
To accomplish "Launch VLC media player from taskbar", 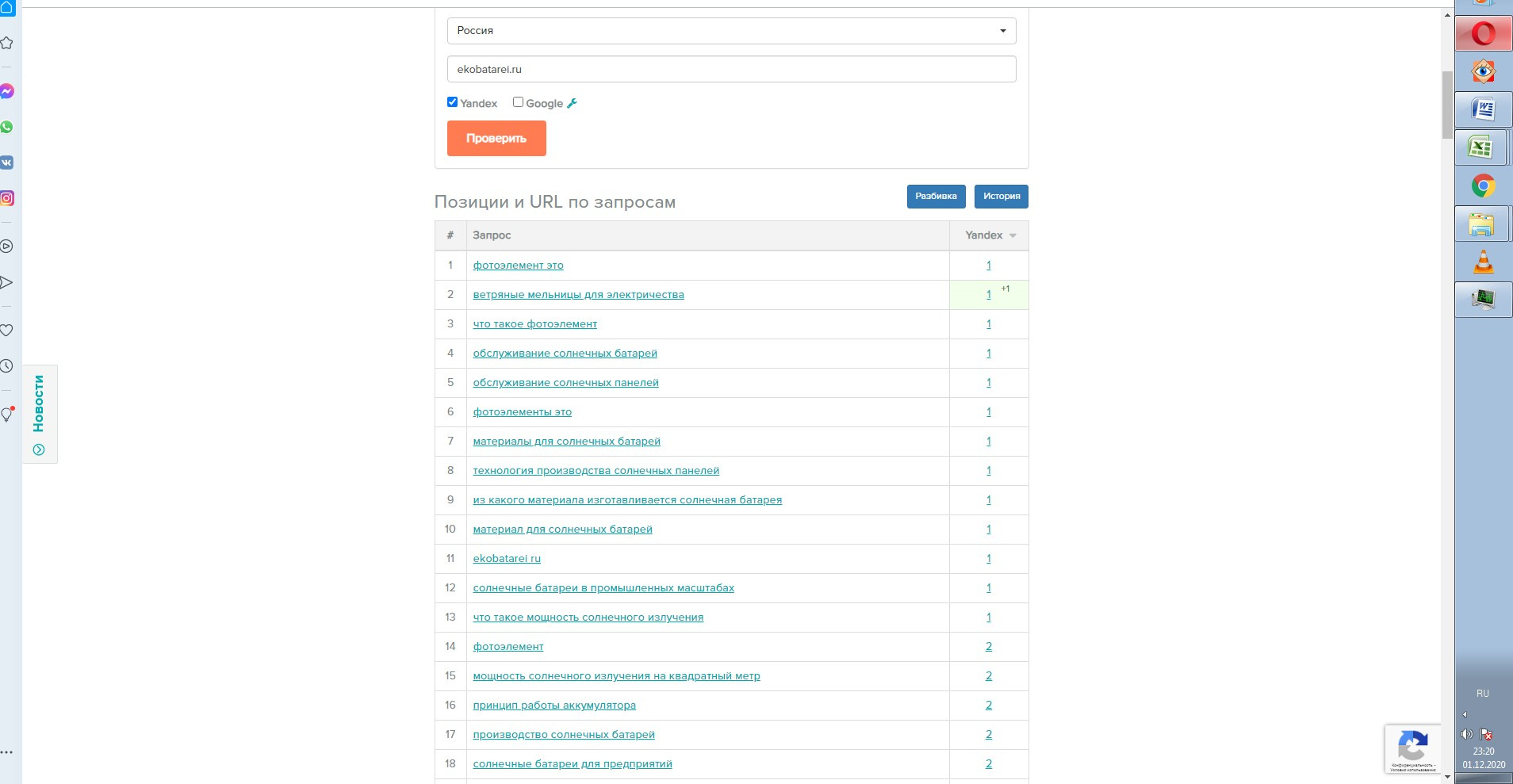I will 1483,262.
